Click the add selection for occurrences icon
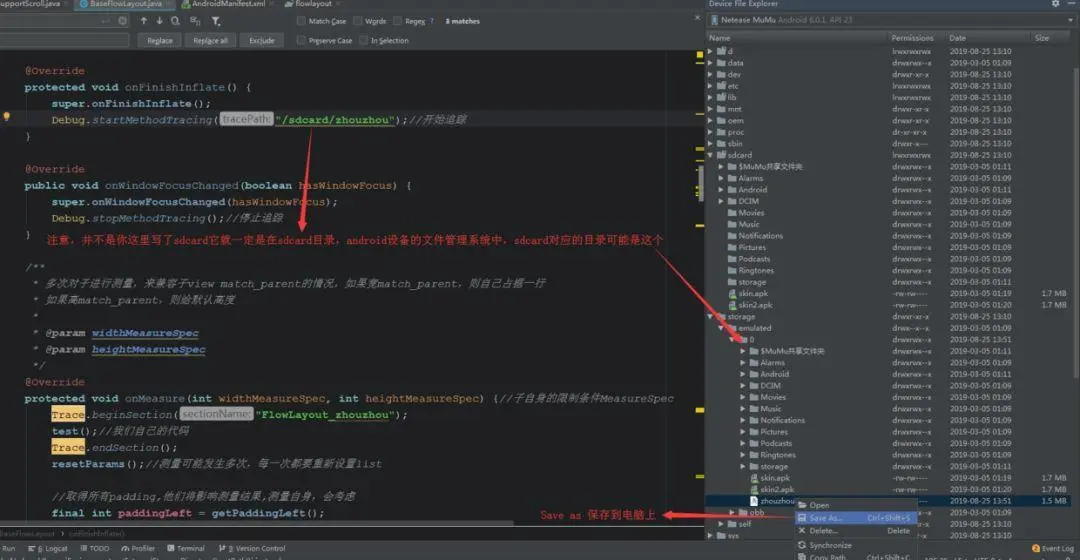The height and width of the screenshot is (560, 1080). [x=195, y=21]
